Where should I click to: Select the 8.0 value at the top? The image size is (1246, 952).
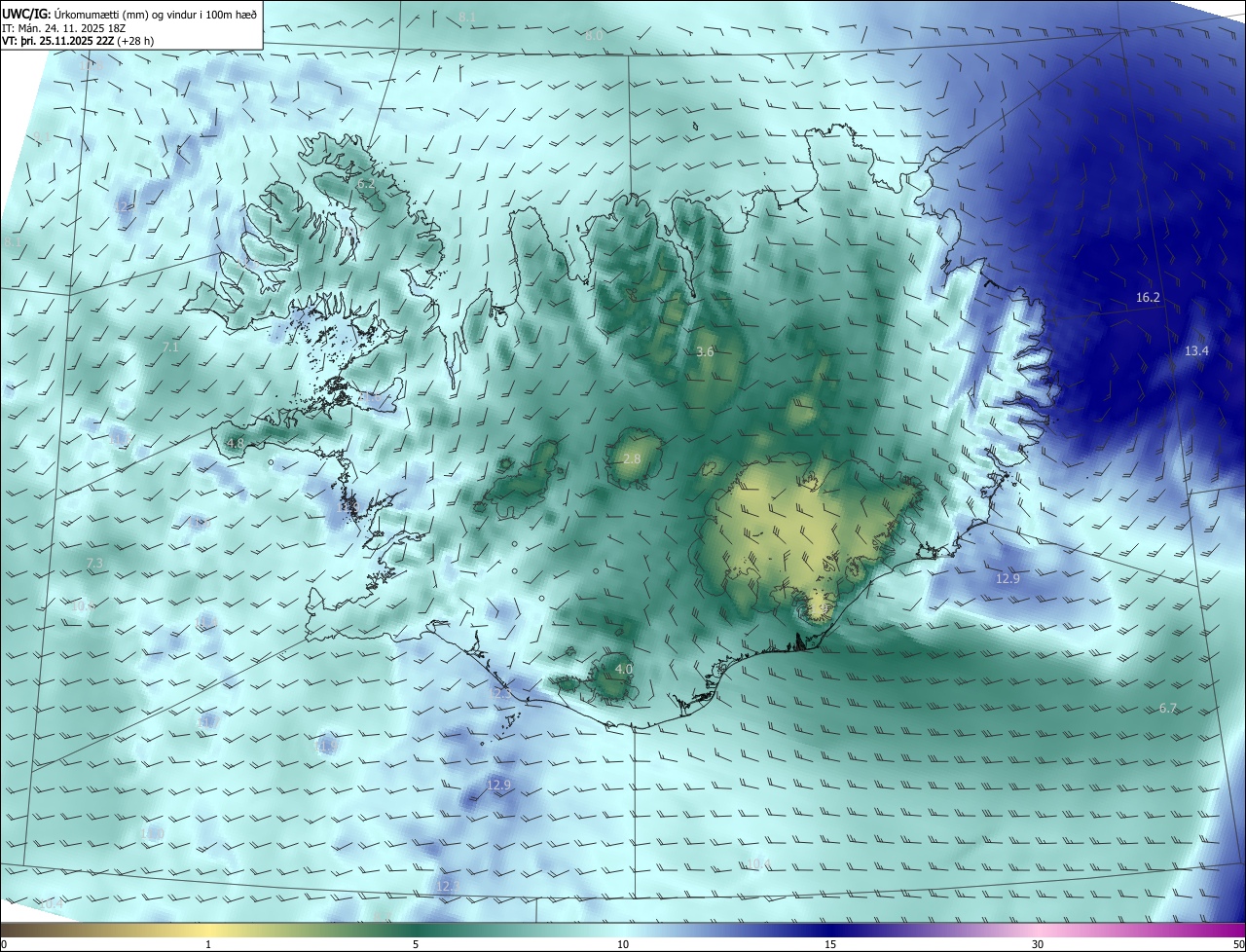594,35
